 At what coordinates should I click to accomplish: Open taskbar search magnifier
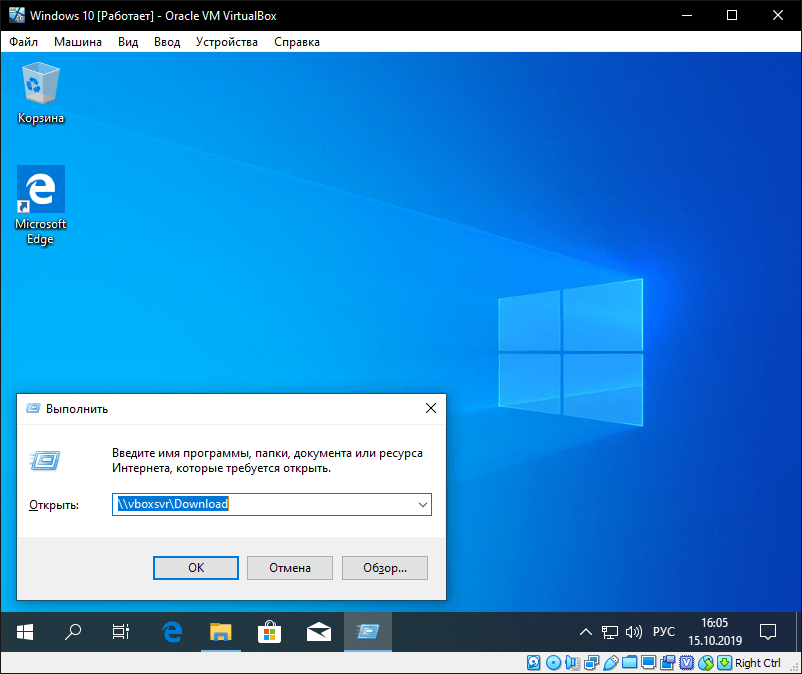(73, 632)
